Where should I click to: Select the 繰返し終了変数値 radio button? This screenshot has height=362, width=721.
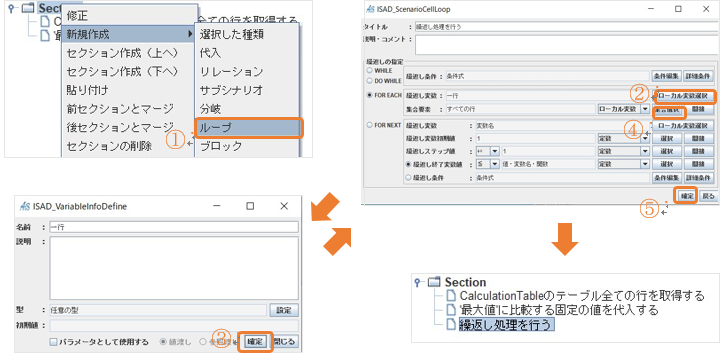tap(408, 164)
